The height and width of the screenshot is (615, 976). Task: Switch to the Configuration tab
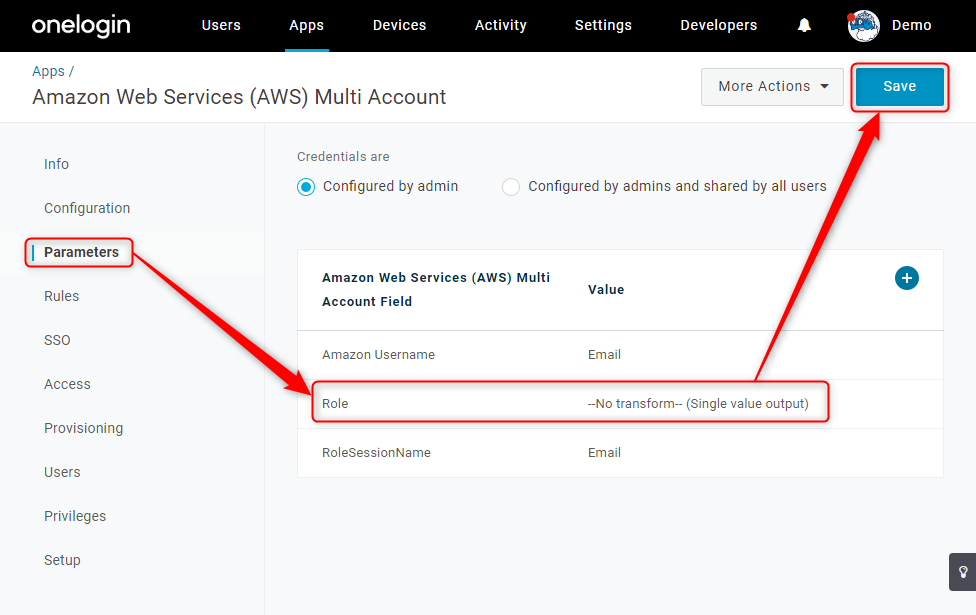tap(87, 208)
